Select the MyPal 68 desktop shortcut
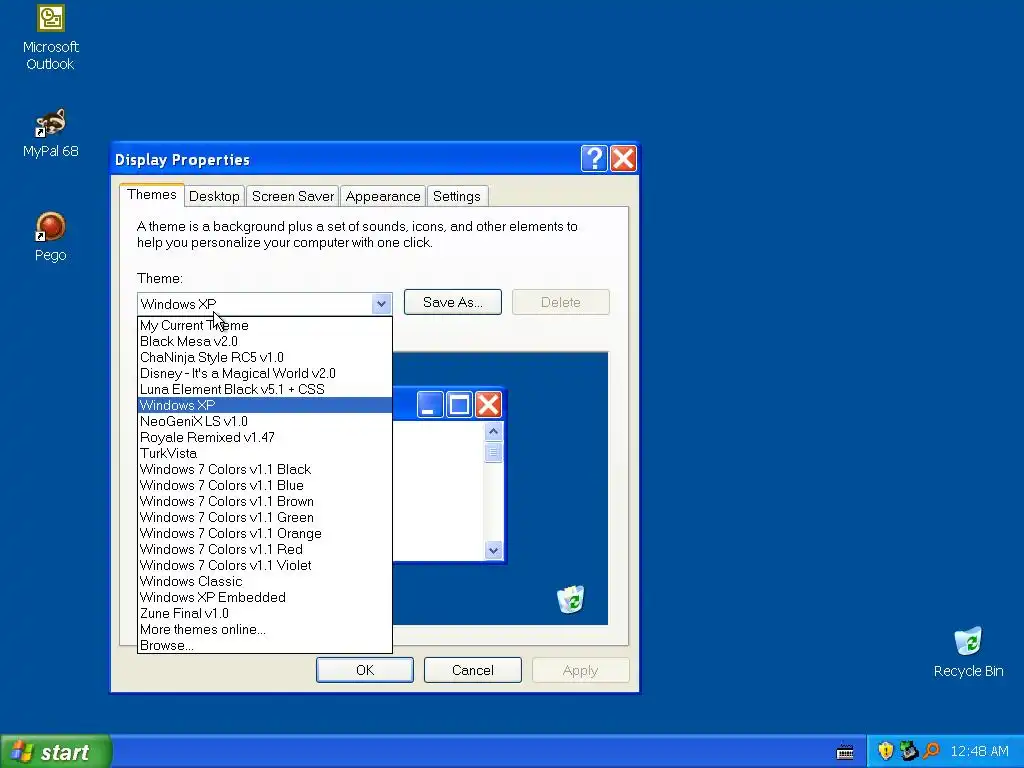 click(x=50, y=134)
